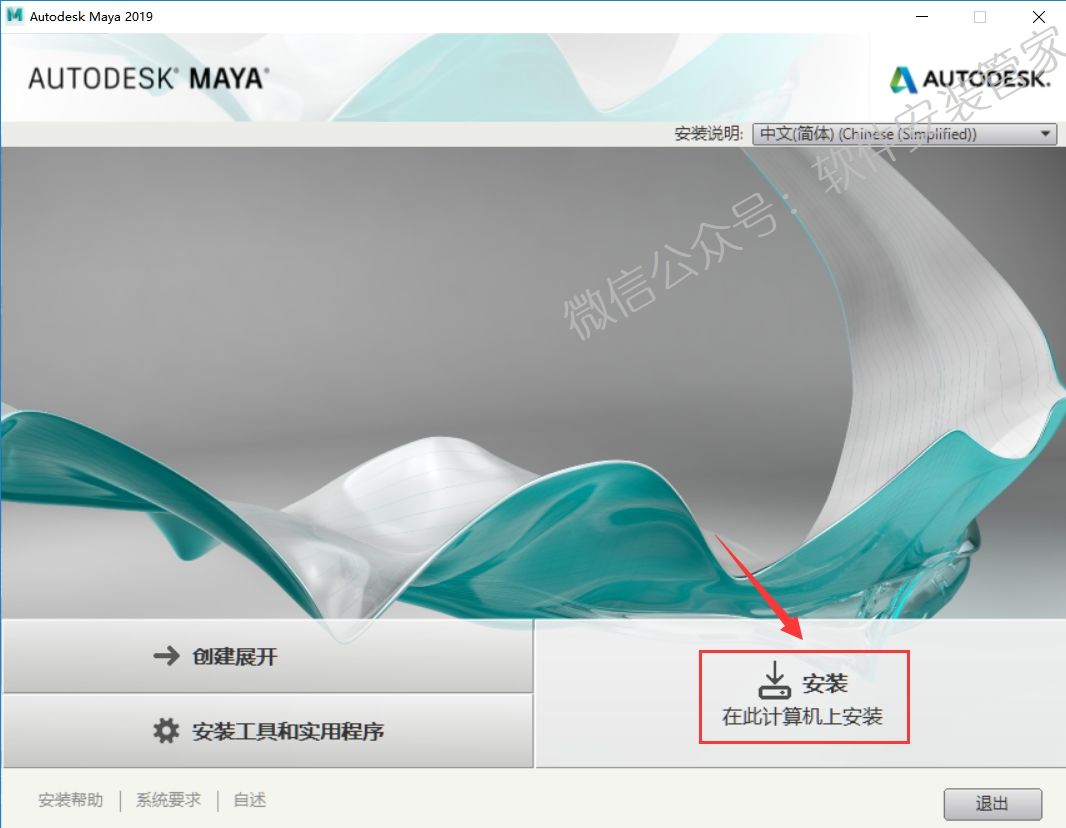The width and height of the screenshot is (1066, 828).
Task: Click the AUTODESK MAYA banner logo
Action: pyautogui.click(x=148, y=79)
